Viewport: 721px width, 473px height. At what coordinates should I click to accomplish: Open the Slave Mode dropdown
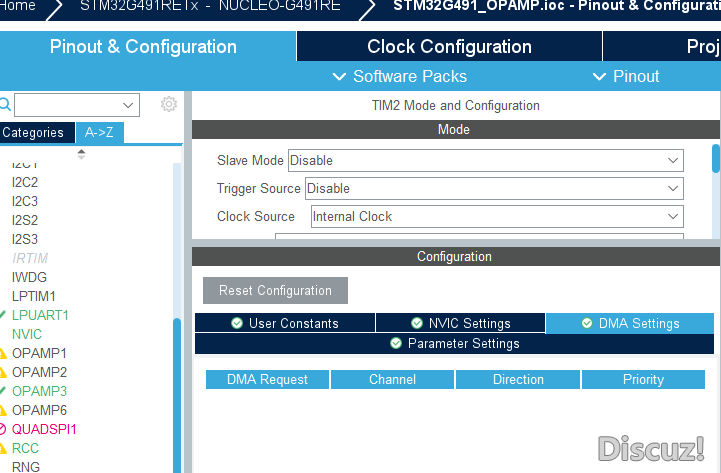(486, 160)
